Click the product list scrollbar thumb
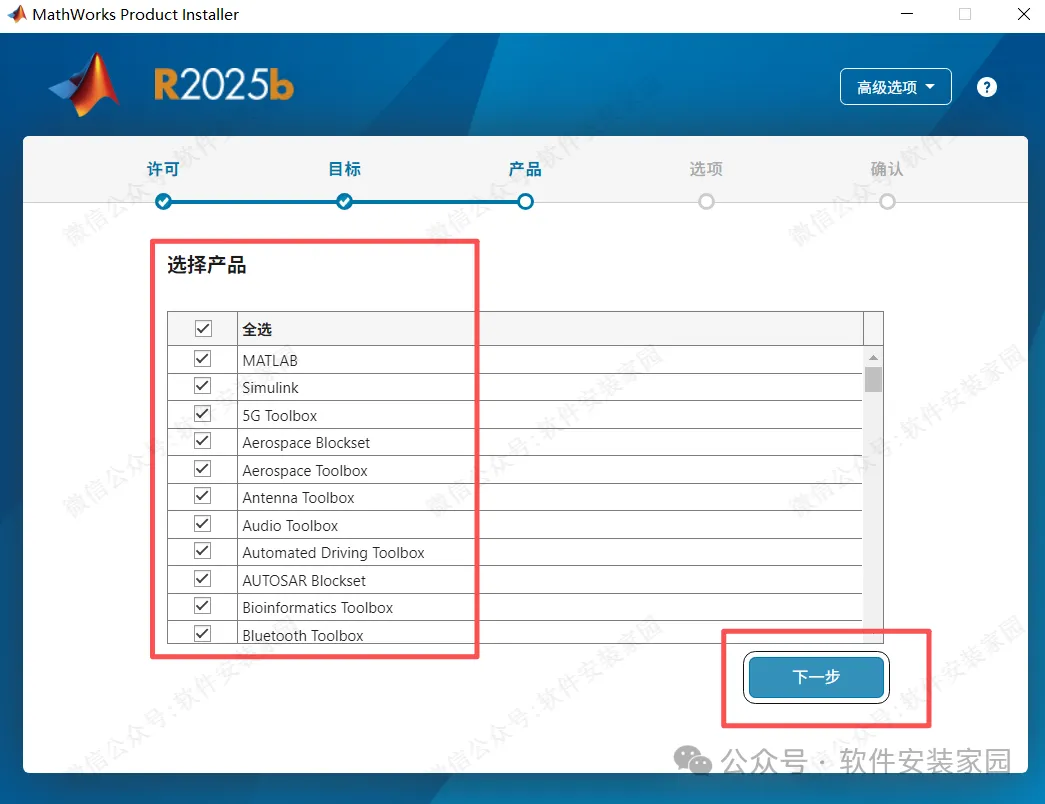The height and width of the screenshot is (804, 1045). [x=873, y=379]
